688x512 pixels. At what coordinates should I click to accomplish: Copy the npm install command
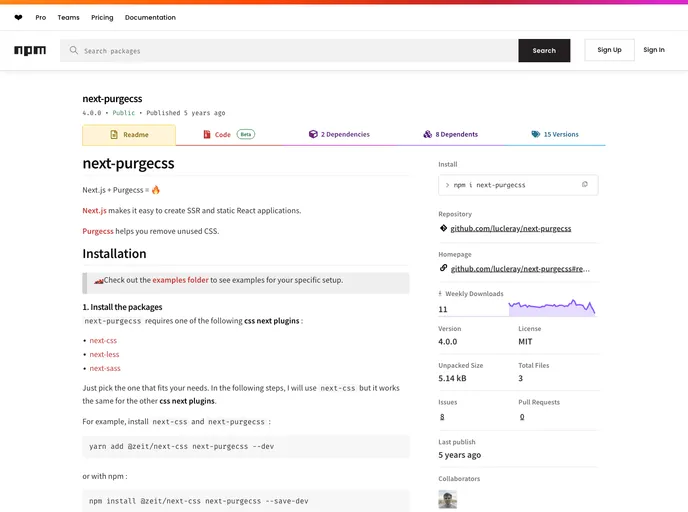pyautogui.click(x=584, y=184)
